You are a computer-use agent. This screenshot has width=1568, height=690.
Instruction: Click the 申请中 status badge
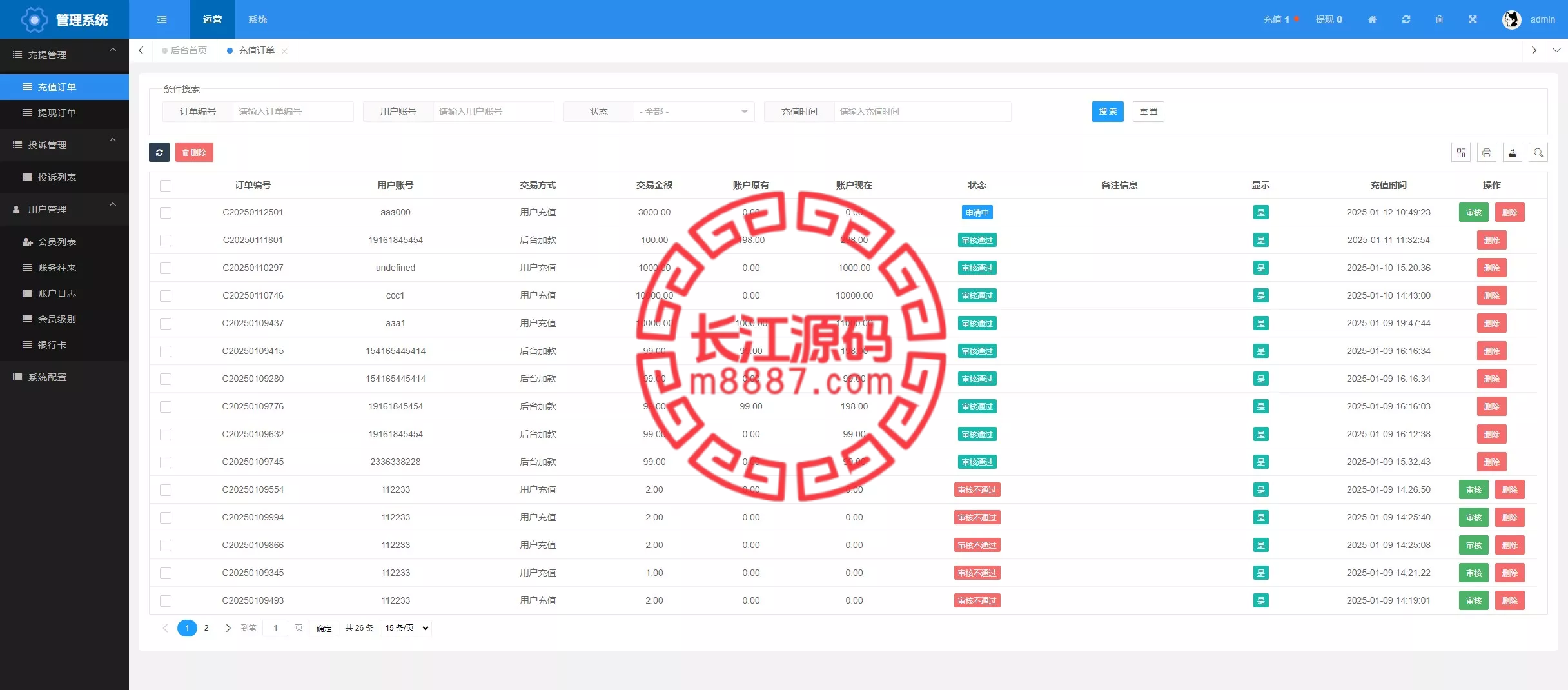(x=977, y=212)
